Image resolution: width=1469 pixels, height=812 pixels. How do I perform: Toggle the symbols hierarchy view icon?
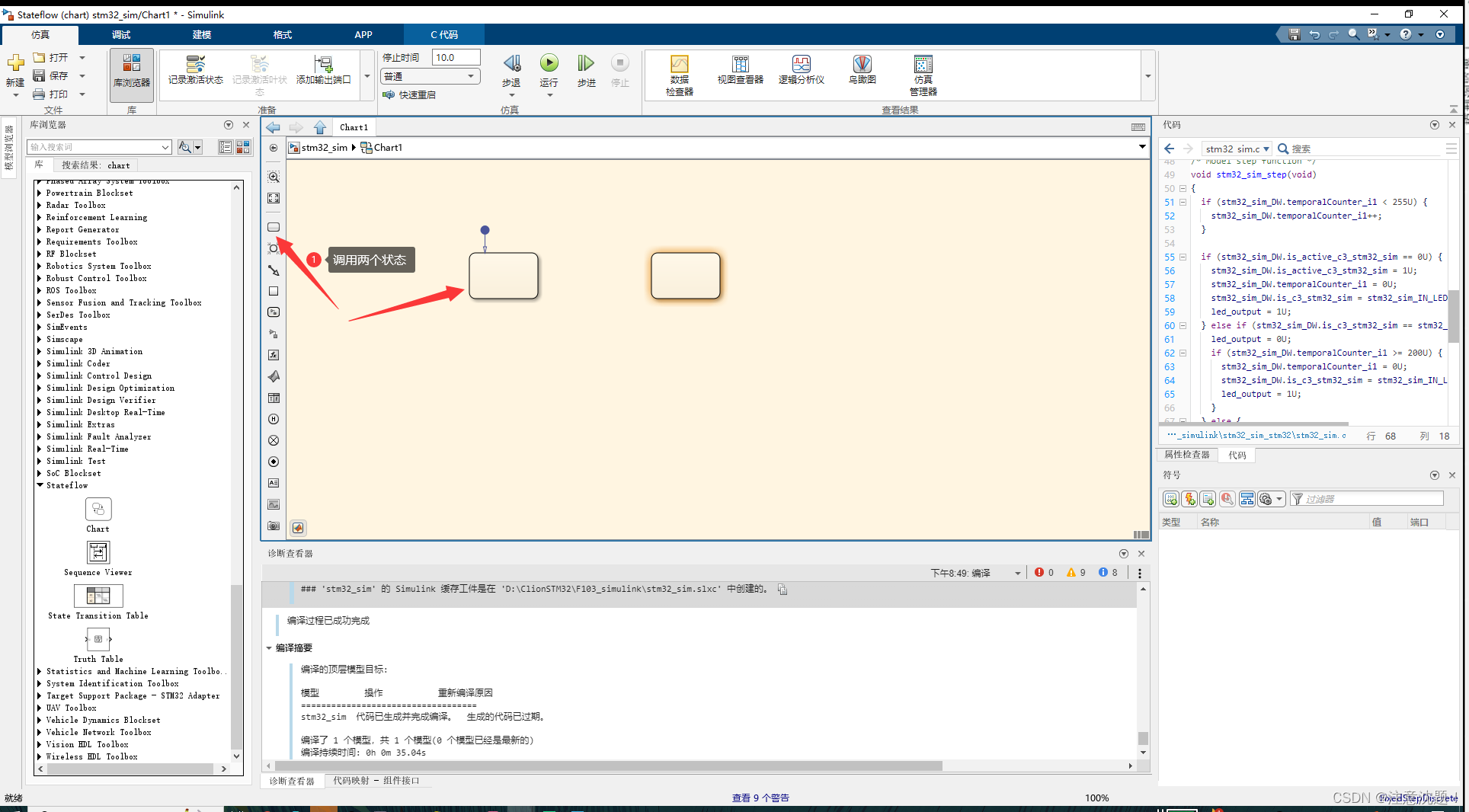(1247, 499)
